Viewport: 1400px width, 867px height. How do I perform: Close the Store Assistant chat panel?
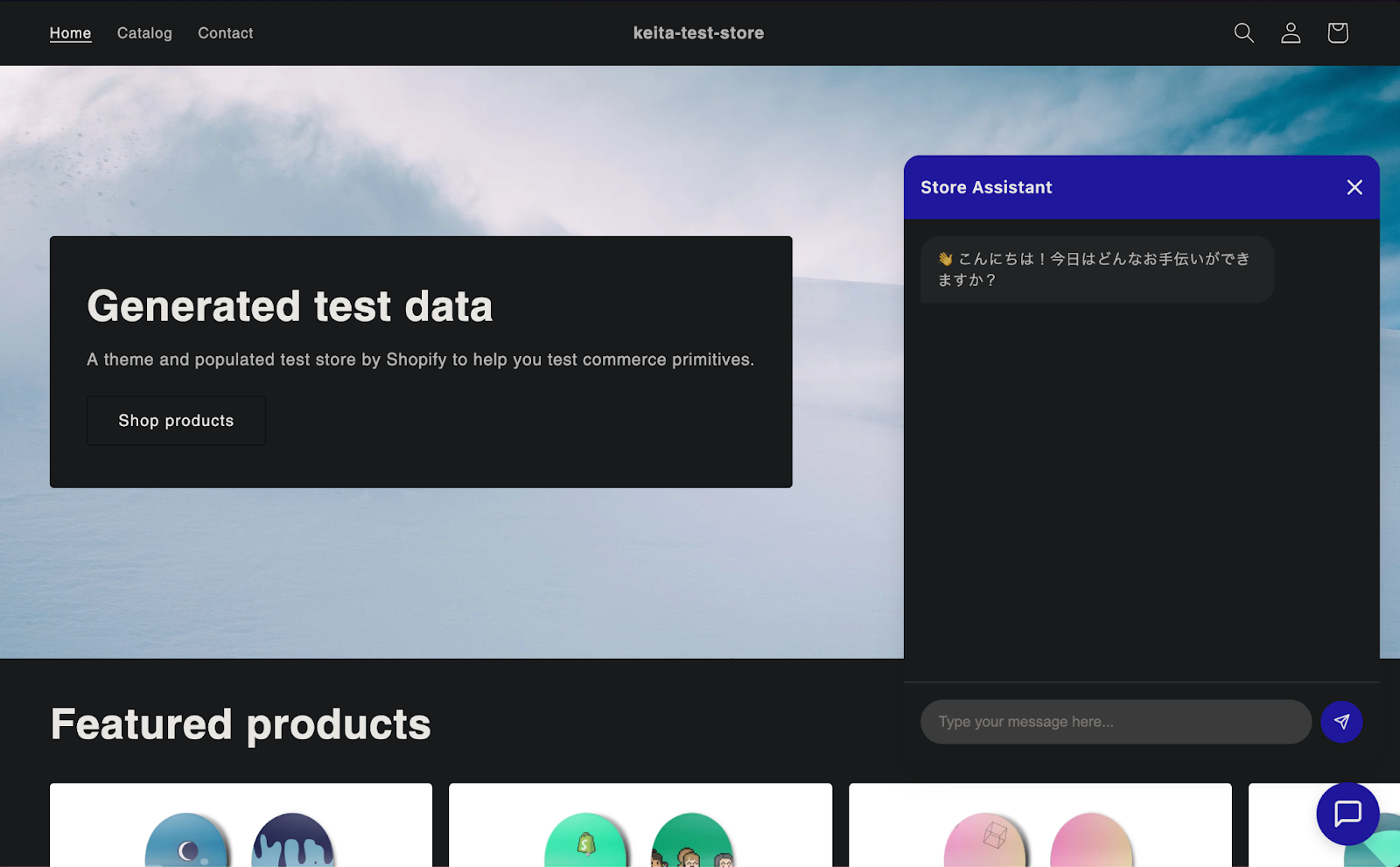click(x=1354, y=187)
